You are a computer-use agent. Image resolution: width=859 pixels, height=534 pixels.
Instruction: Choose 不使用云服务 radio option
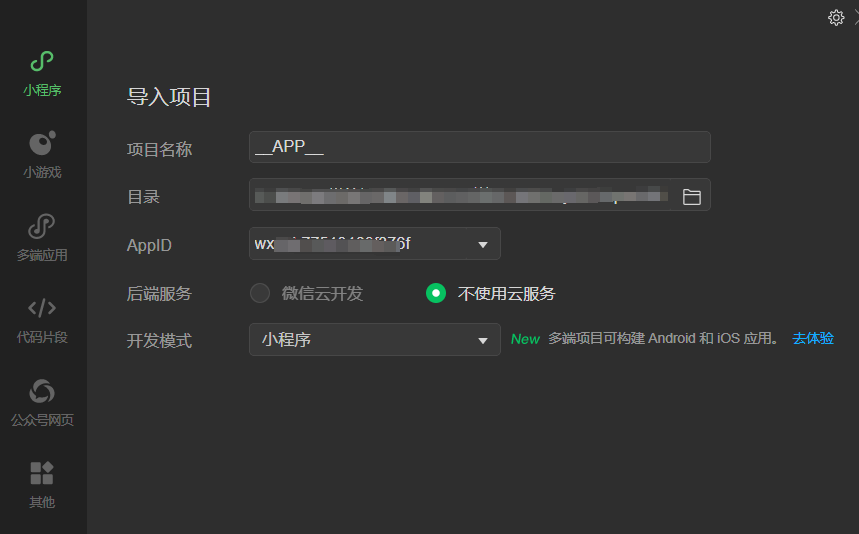(436, 293)
